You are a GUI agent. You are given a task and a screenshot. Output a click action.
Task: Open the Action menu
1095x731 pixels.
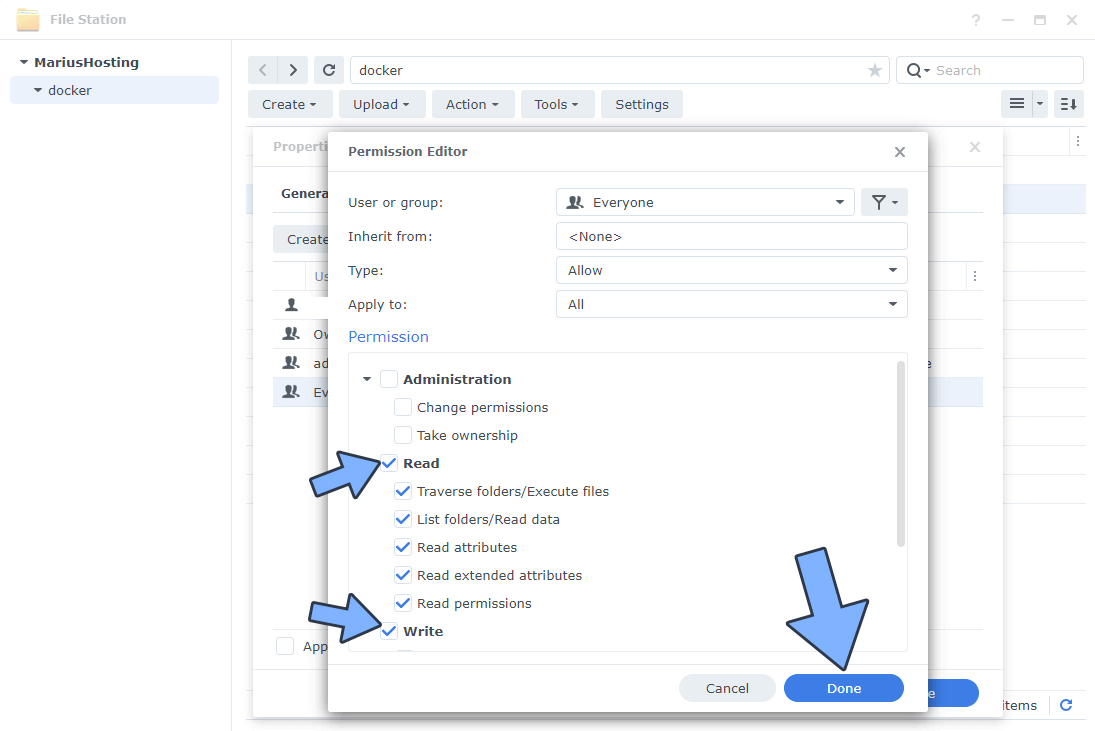click(x=472, y=104)
